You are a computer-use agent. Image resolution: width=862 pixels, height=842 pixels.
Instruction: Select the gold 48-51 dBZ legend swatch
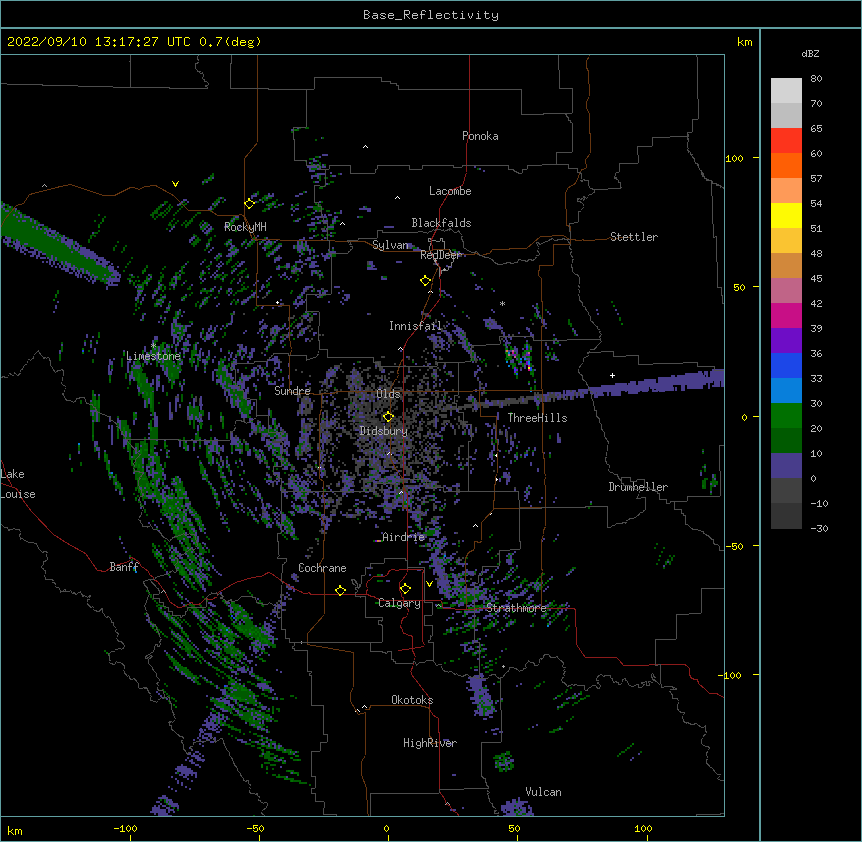tap(786, 240)
